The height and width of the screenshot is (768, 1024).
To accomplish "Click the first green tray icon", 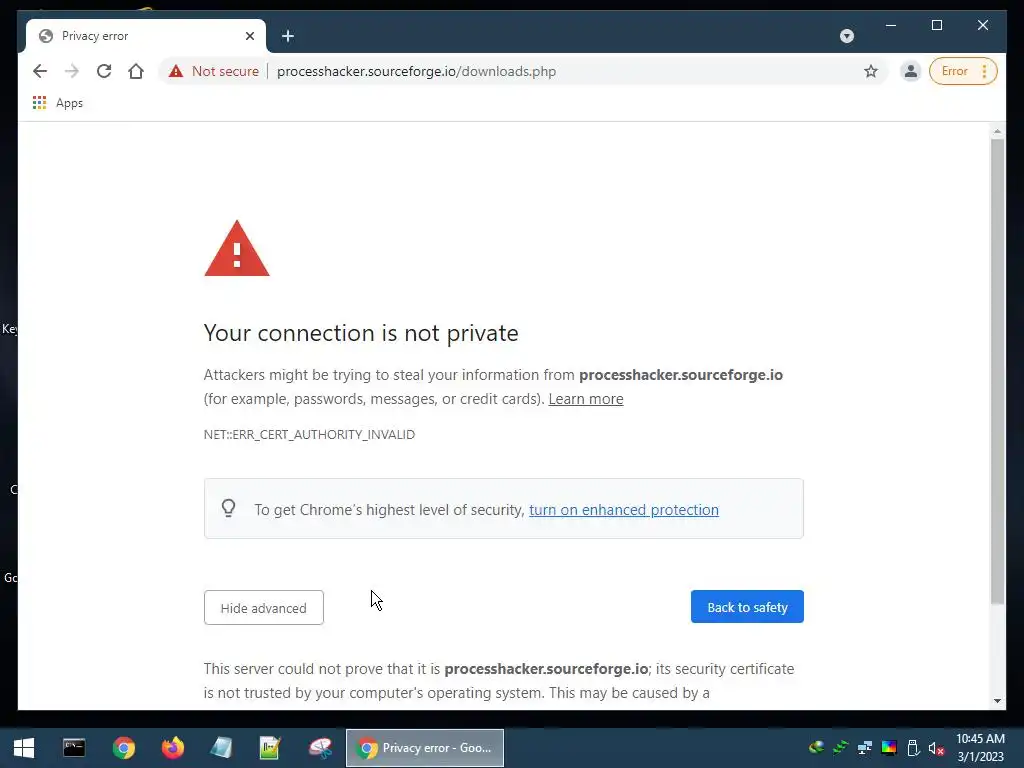I will pyautogui.click(x=816, y=748).
